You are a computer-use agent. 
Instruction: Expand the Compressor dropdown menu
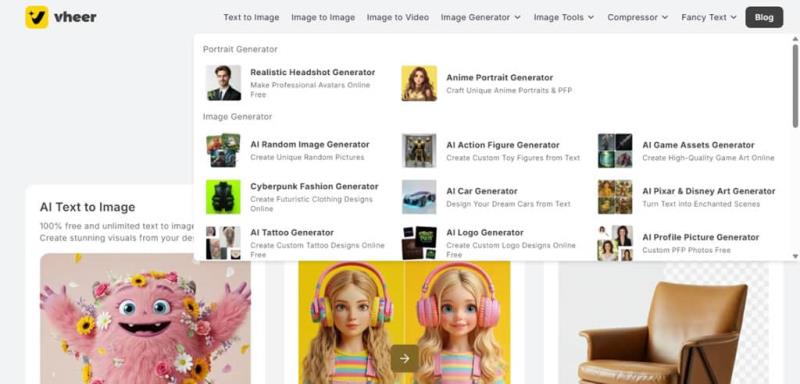point(638,17)
